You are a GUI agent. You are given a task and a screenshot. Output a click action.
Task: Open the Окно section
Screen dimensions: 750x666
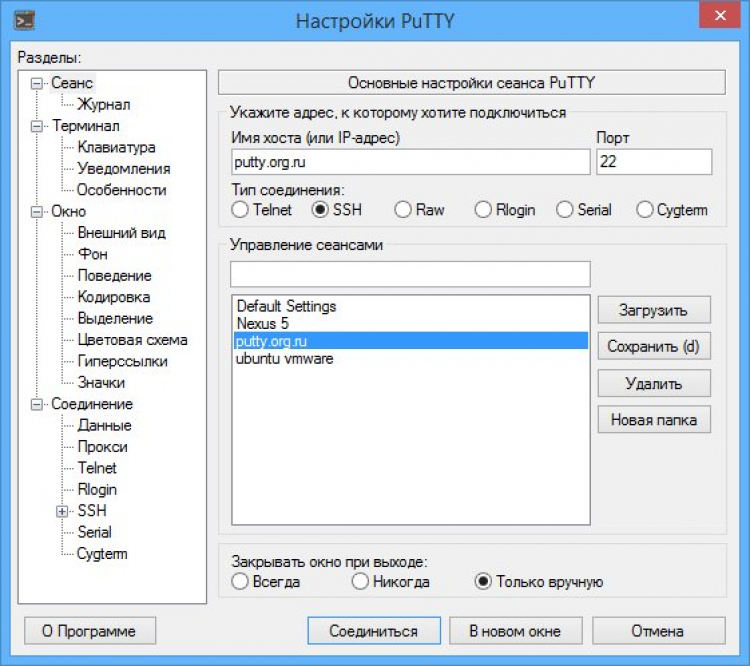click(x=68, y=211)
